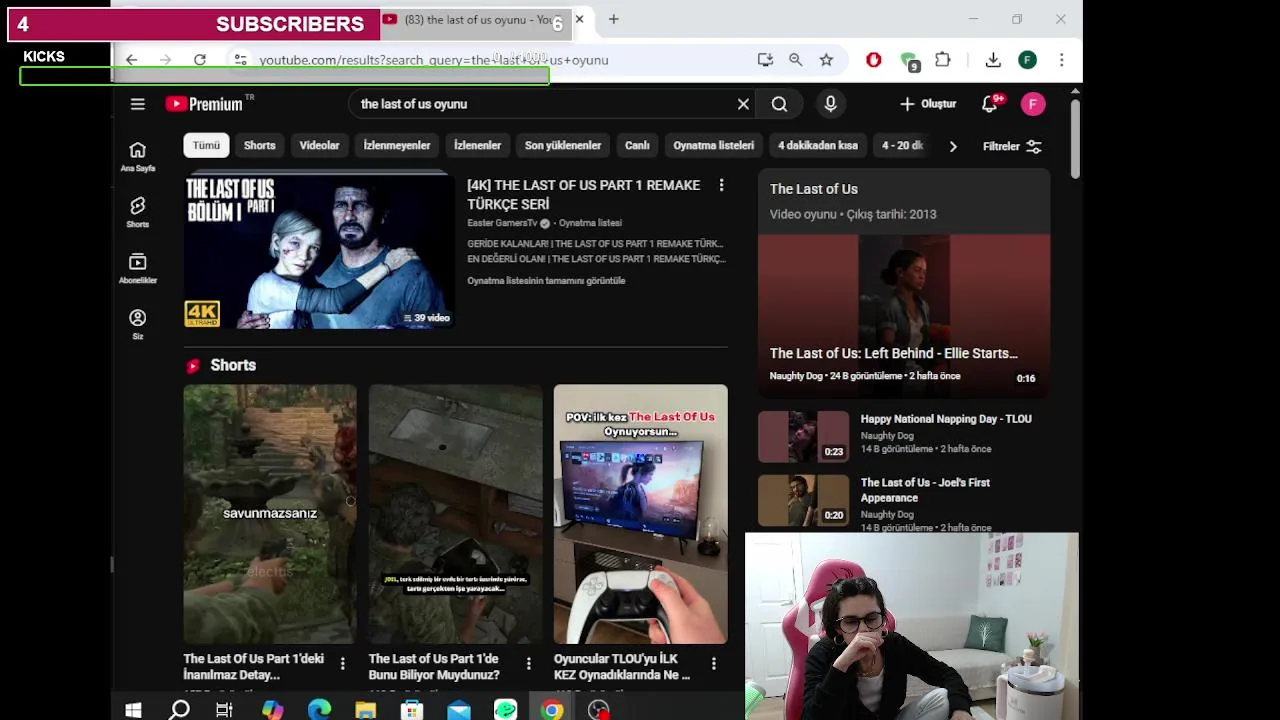Screen dimensions: 1280x720
Task: Open the Siz profile sidebar item
Action: pos(138,324)
